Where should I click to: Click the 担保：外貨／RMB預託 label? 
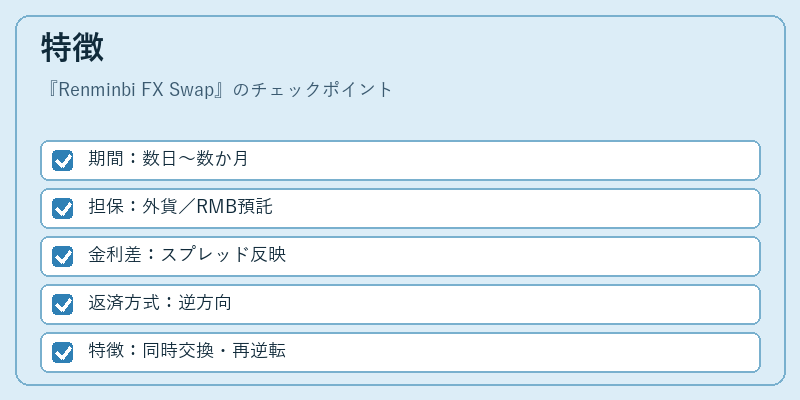tap(180, 207)
